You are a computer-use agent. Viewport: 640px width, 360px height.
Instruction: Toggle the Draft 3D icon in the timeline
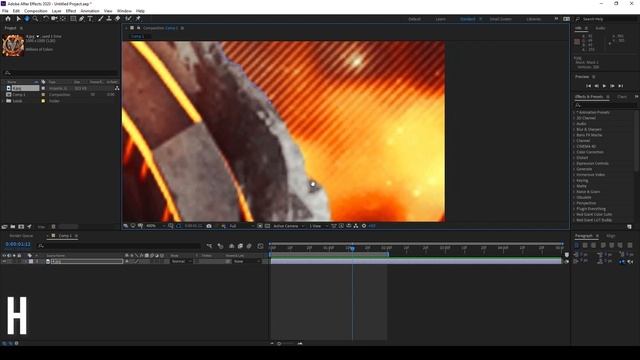(x=220, y=246)
